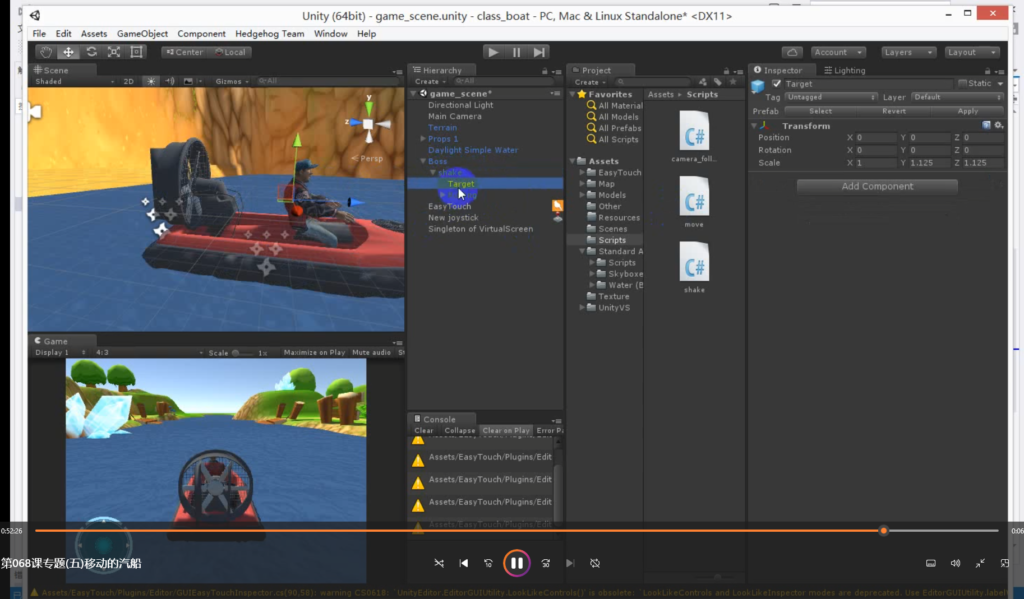Select the Move tool in Unity toolbar
Screen dimensions: 1024x599
(x=69, y=52)
